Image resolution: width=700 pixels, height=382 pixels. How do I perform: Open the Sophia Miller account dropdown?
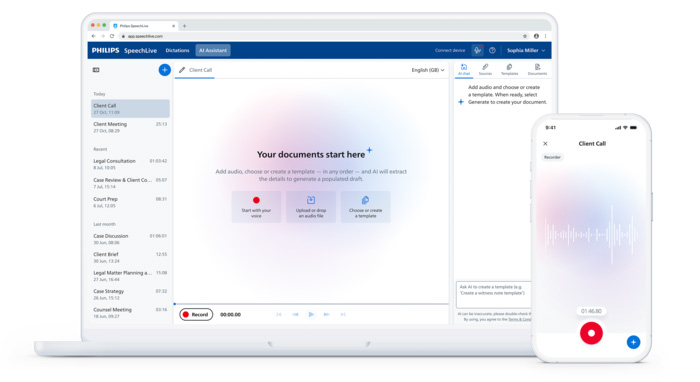click(x=526, y=50)
